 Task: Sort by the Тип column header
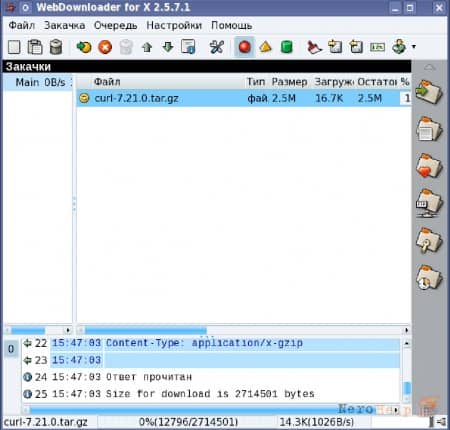point(256,82)
